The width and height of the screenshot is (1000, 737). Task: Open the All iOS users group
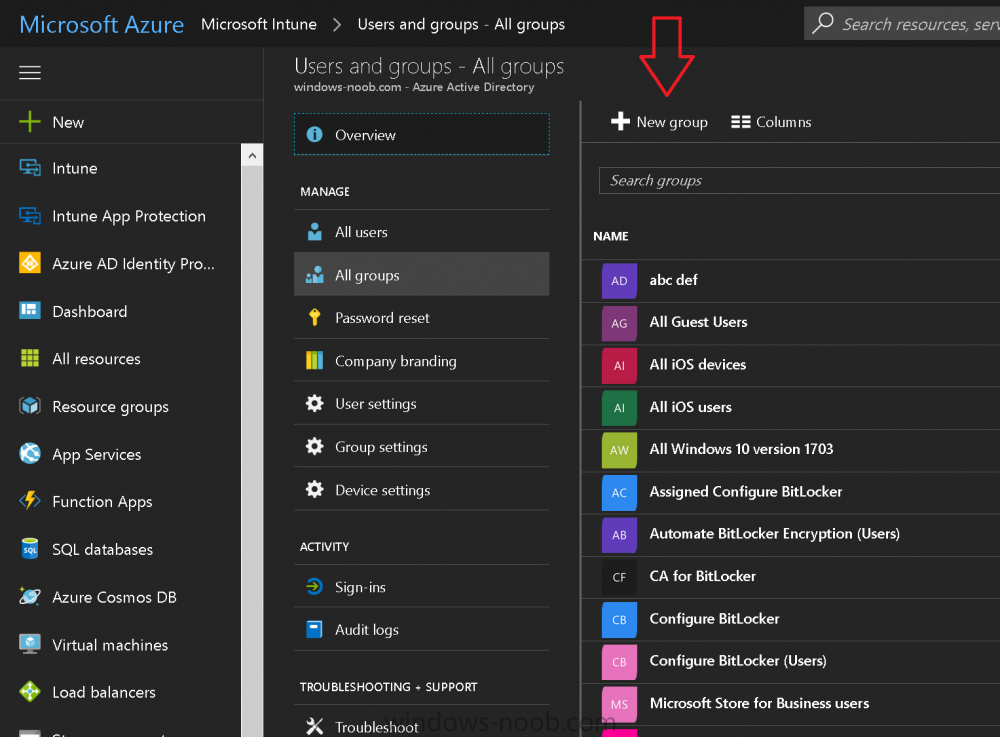(x=791, y=407)
